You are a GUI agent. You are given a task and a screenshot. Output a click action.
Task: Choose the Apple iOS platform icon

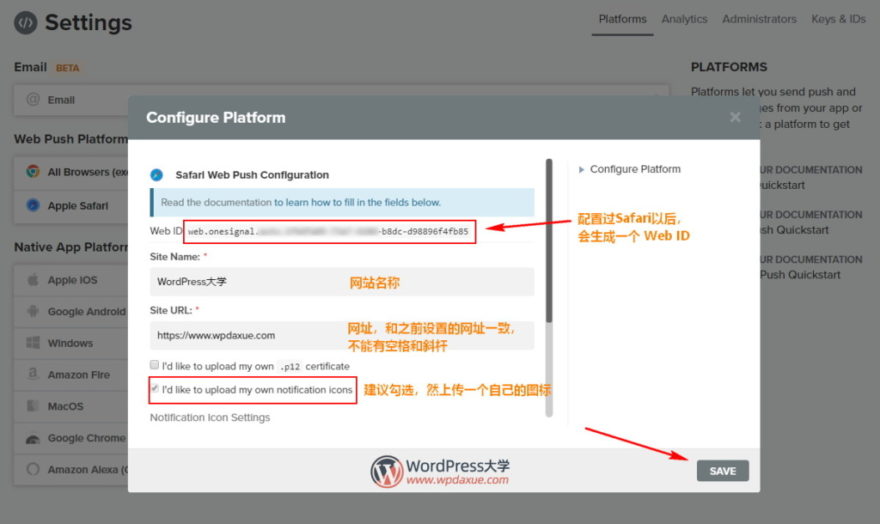click(x=32, y=280)
